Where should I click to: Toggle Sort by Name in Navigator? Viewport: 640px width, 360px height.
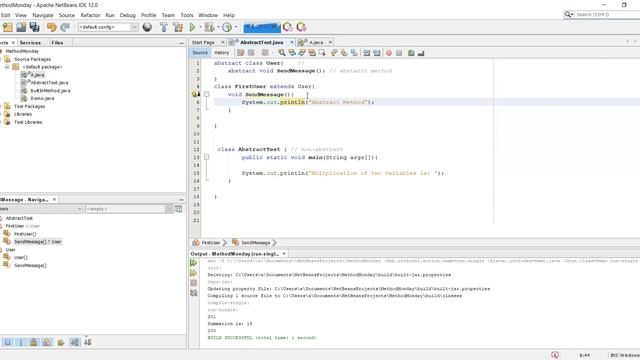pos(74,342)
